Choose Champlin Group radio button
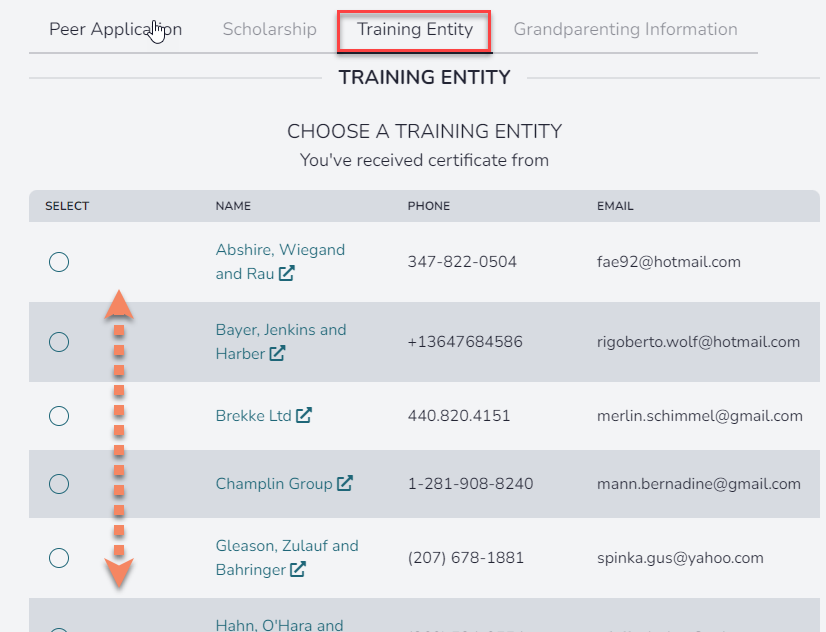 59,483
